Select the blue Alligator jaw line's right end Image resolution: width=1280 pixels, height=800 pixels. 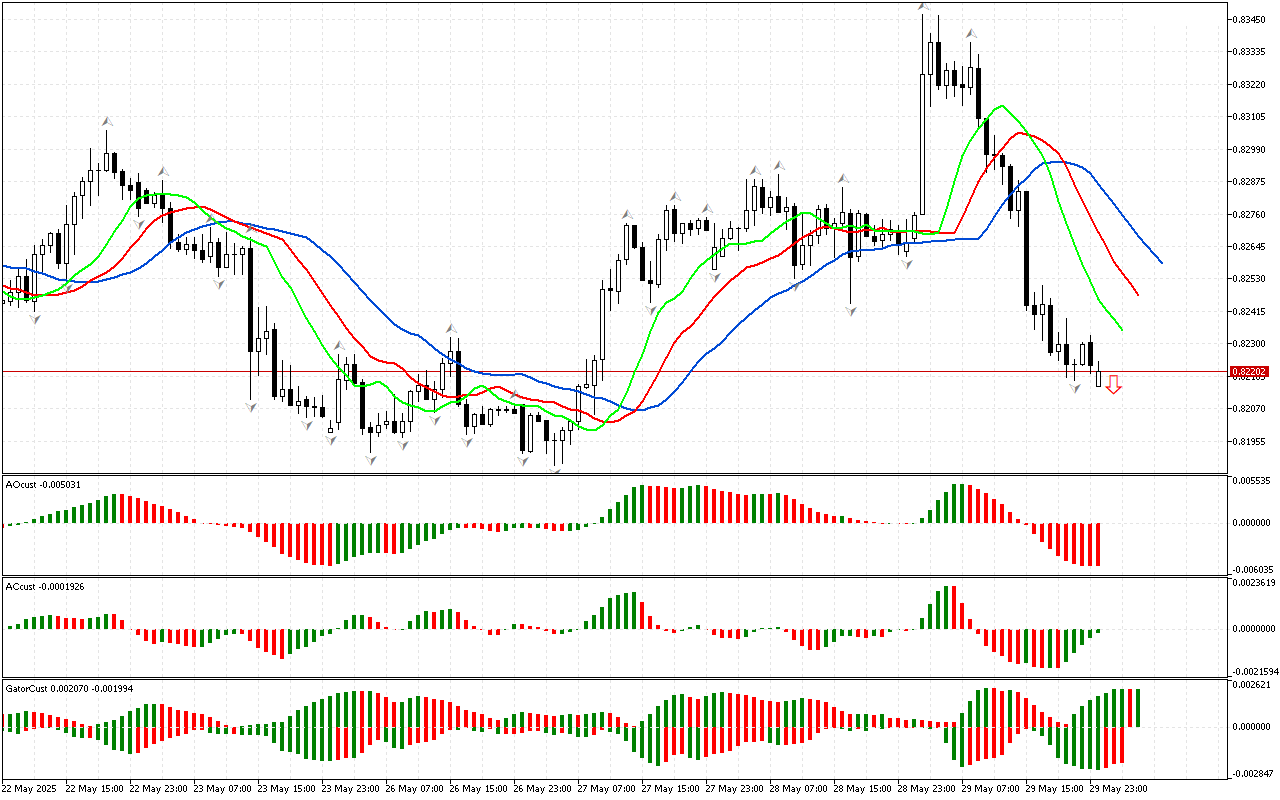point(1160,262)
